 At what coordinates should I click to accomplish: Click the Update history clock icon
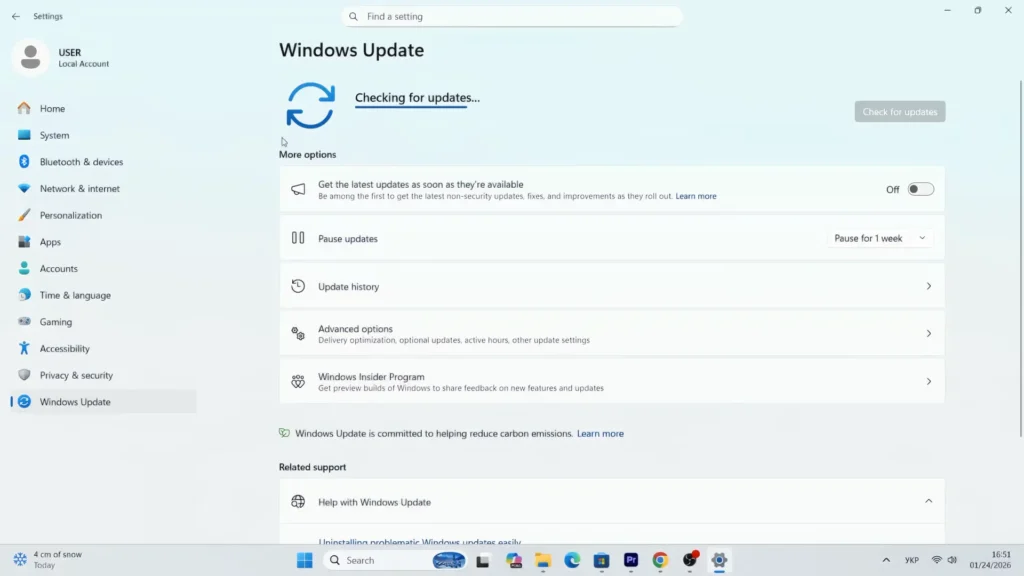(x=298, y=286)
